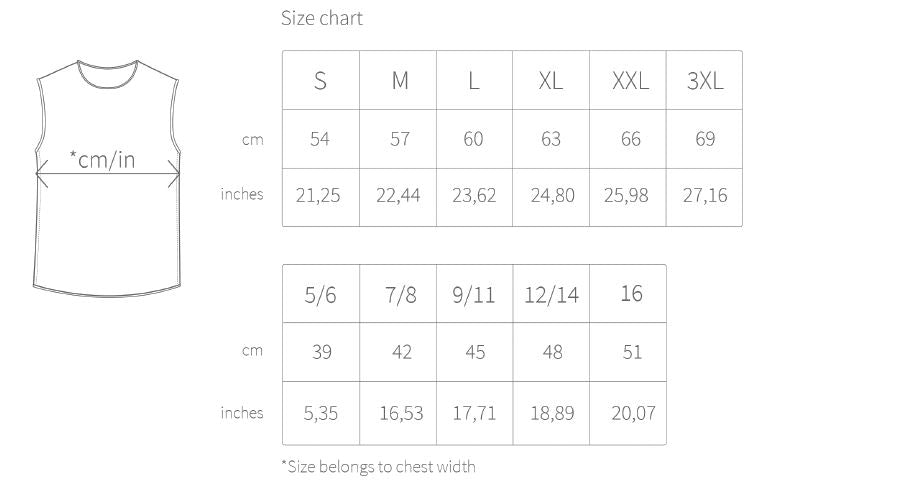Click the 16,53 inches cell
Image resolution: width=903 pixels, height=497 pixels.
point(401,412)
